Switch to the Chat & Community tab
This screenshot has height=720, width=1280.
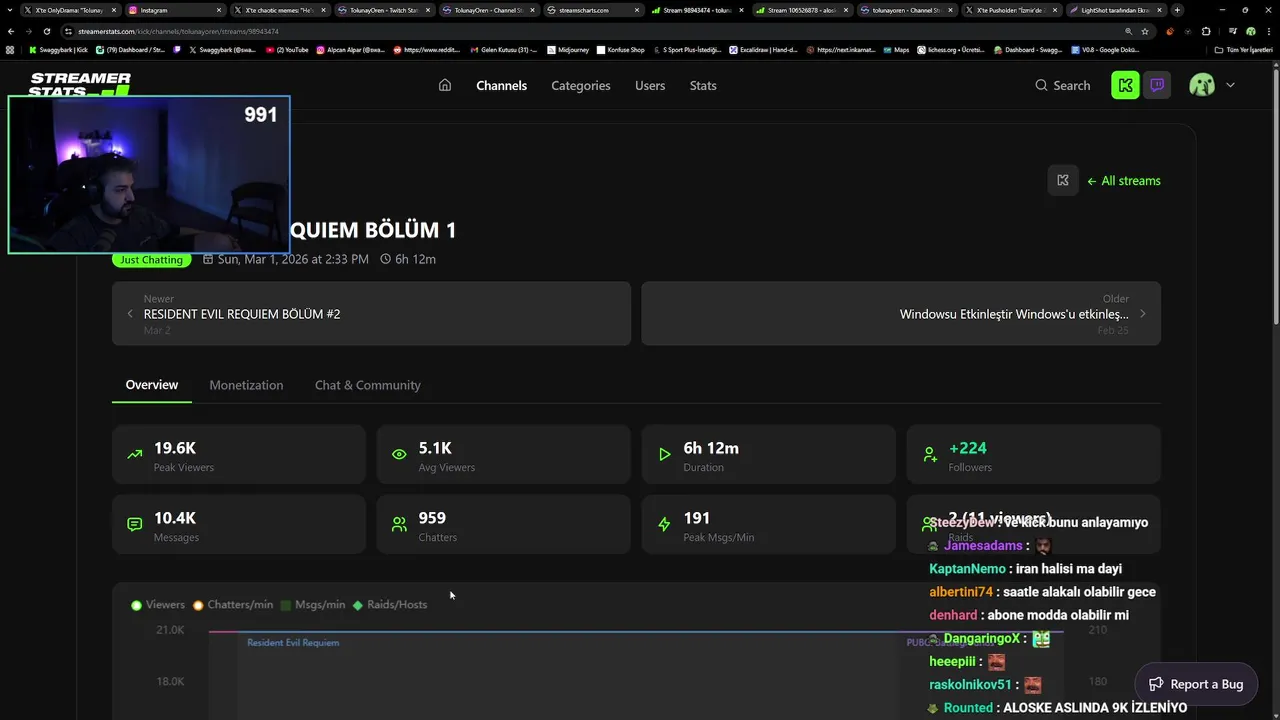coord(367,385)
